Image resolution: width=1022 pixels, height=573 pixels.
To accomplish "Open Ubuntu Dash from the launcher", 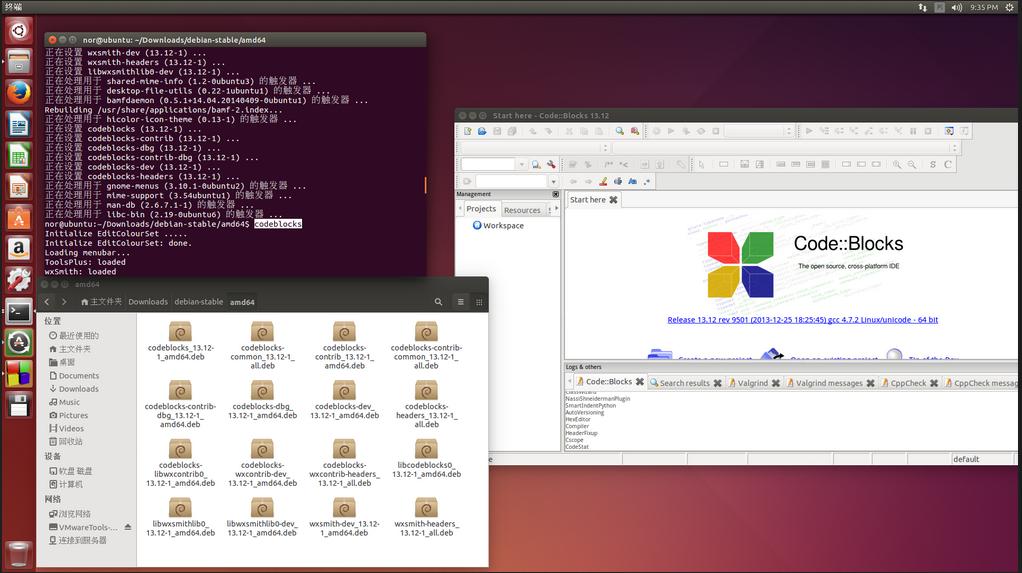I will pyautogui.click(x=19, y=30).
